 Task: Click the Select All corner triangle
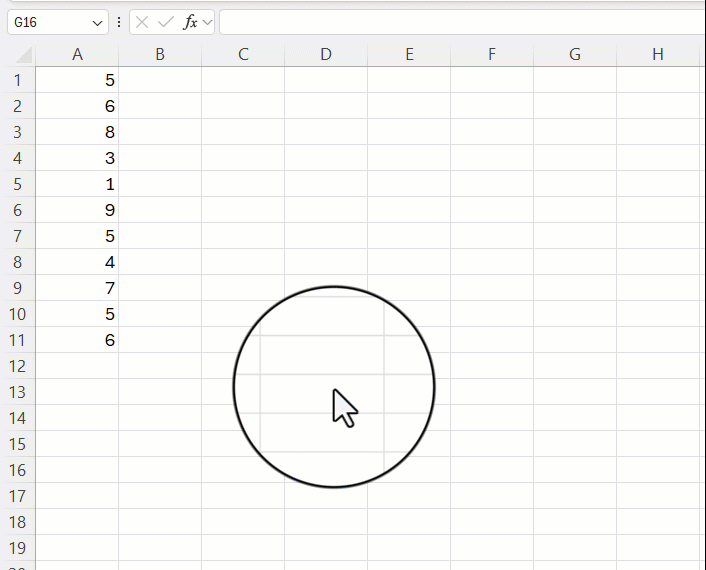[24, 55]
